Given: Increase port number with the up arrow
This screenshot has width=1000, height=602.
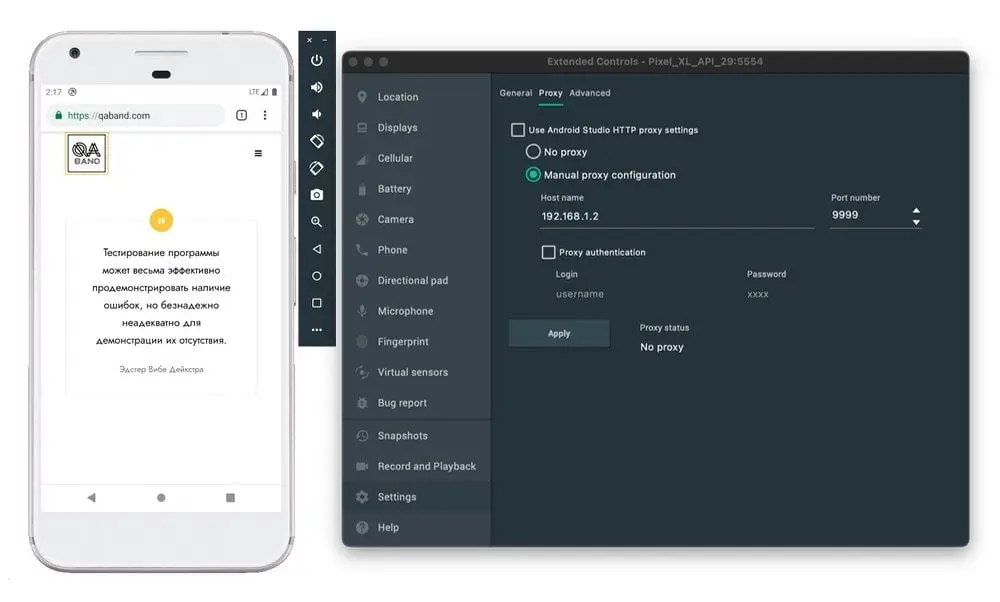Looking at the screenshot, I should [x=916, y=210].
